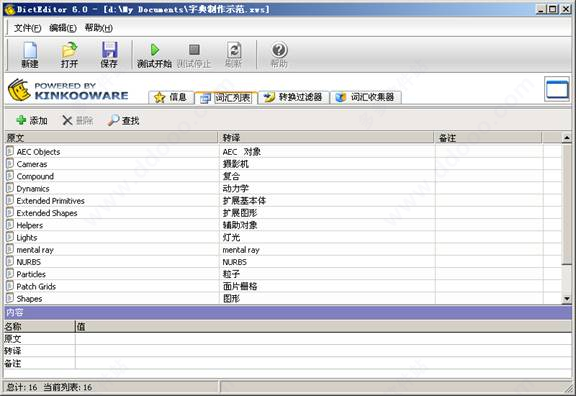Click the 备注 value field in content panel
The height and width of the screenshot is (396, 576).
pyautogui.click(x=323, y=363)
